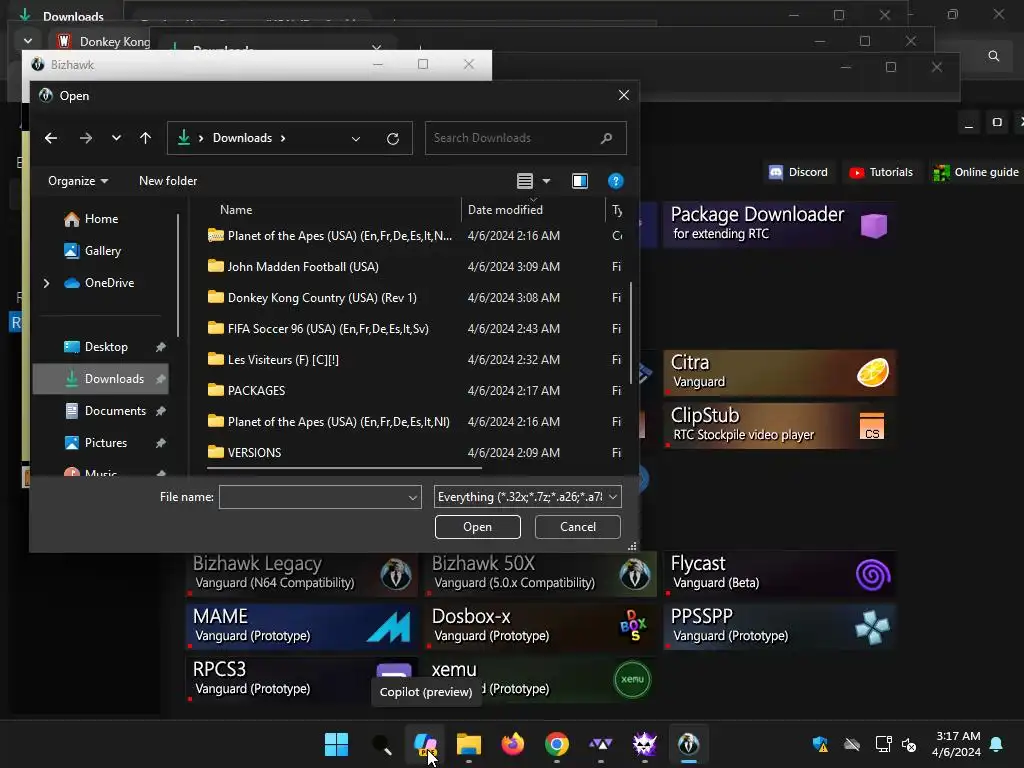Click the Open button

click(477, 527)
